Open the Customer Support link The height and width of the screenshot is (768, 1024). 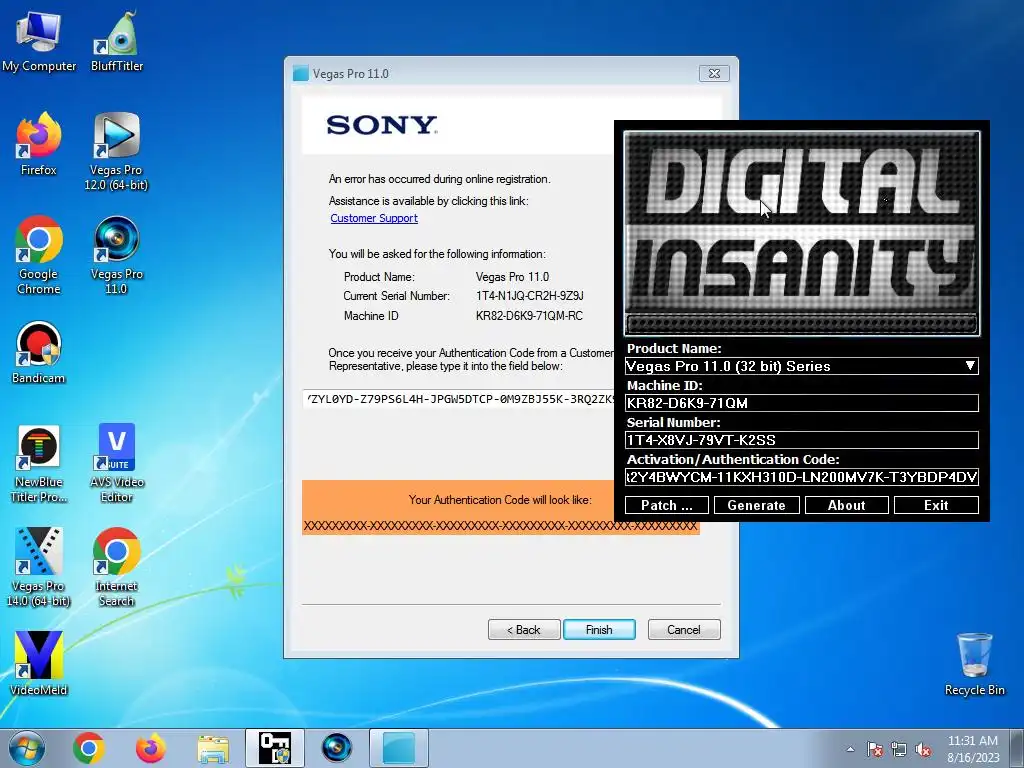tap(374, 218)
